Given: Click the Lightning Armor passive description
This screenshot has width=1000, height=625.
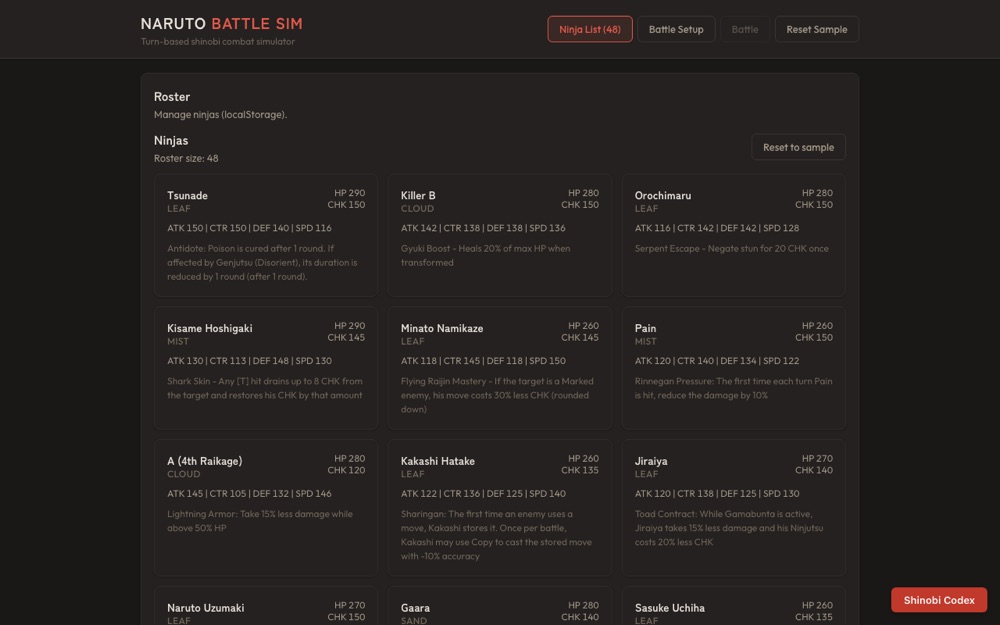Looking at the screenshot, I should (x=260, y=520).
